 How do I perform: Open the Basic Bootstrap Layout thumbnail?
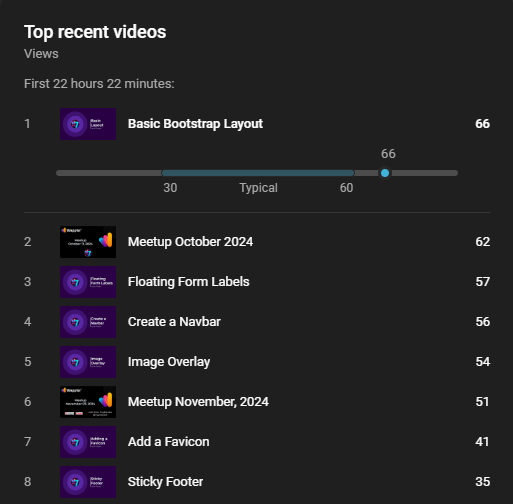(x=88, y=124)
